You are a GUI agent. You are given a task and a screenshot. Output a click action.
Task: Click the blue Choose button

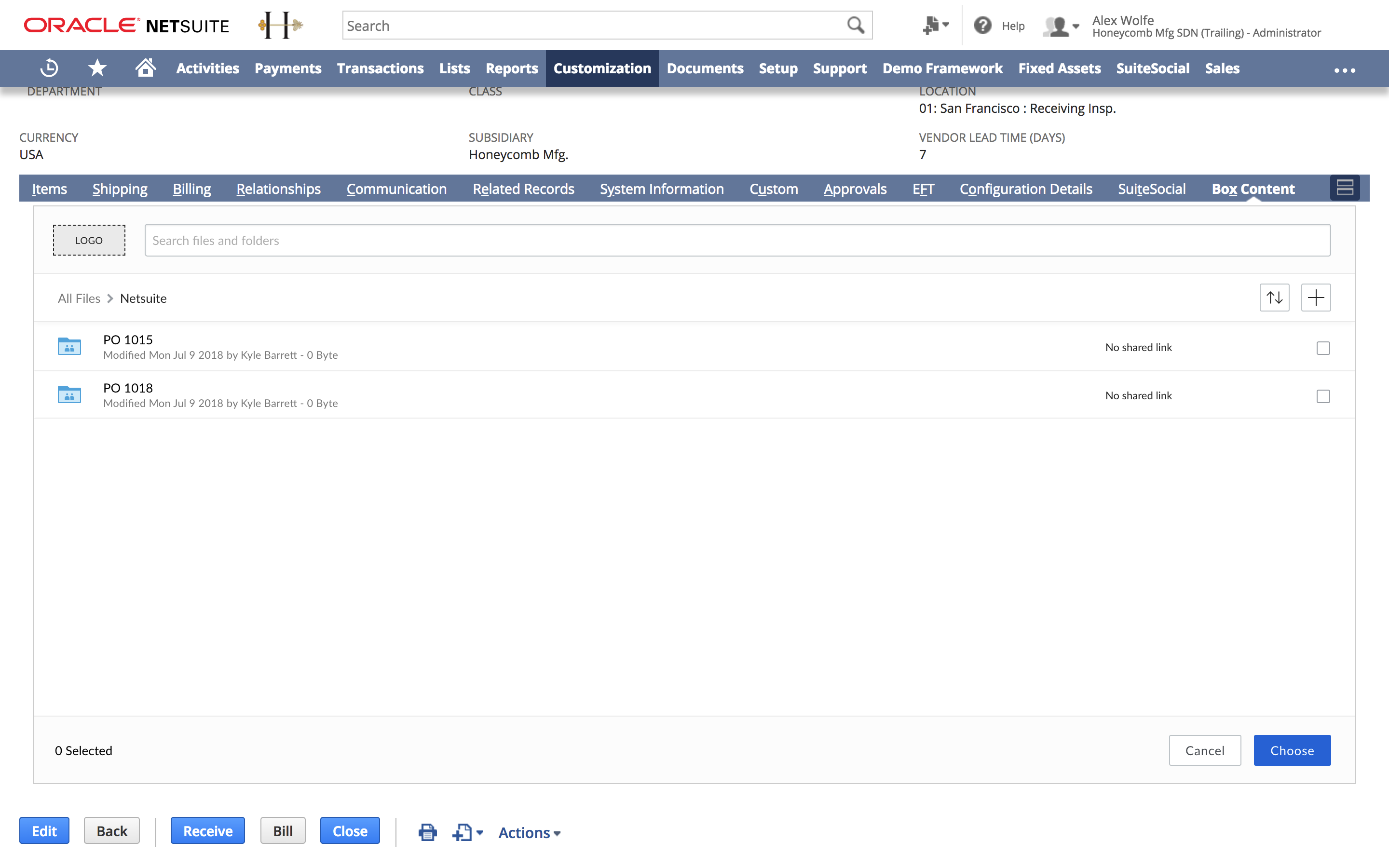coord(1292,750)
